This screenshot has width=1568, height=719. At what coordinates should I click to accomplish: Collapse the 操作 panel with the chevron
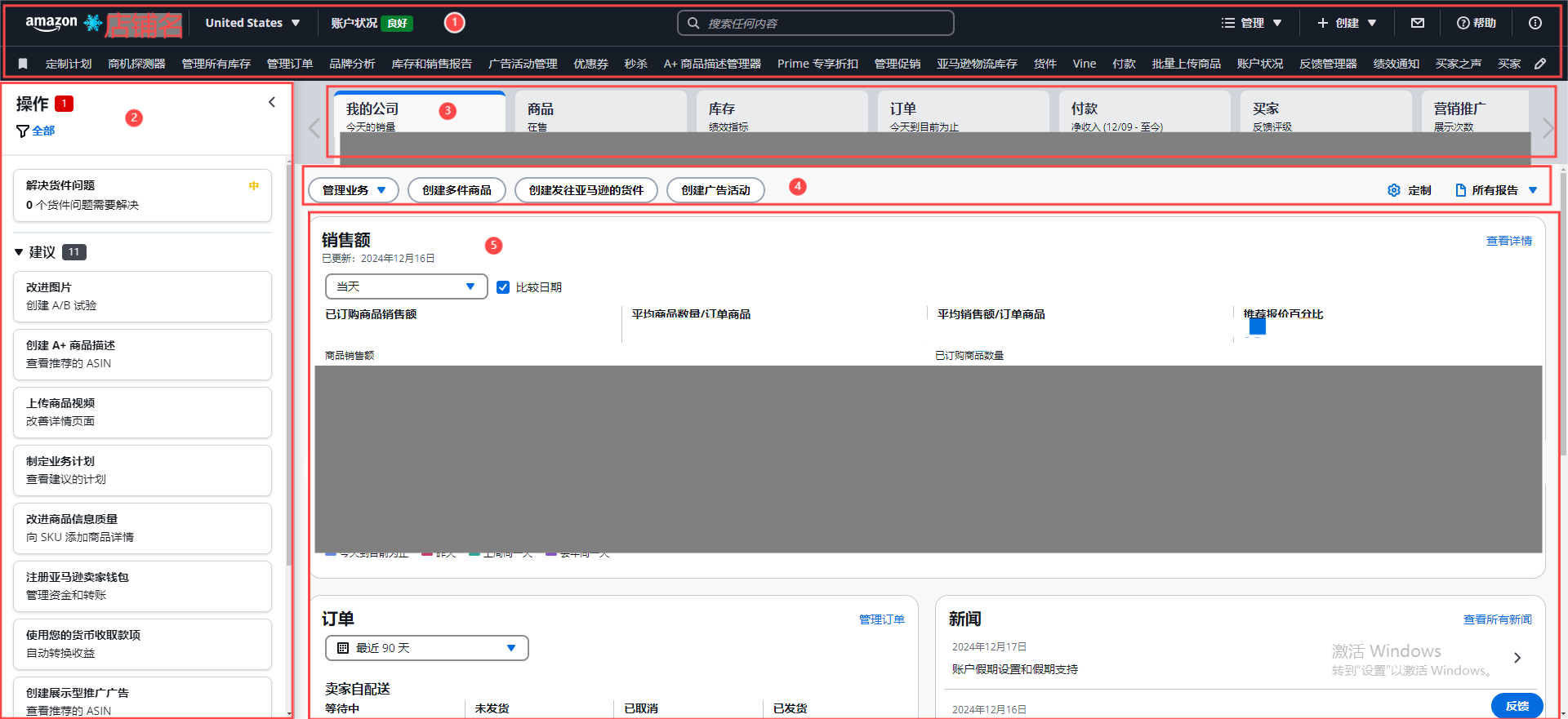pos(272,102)
